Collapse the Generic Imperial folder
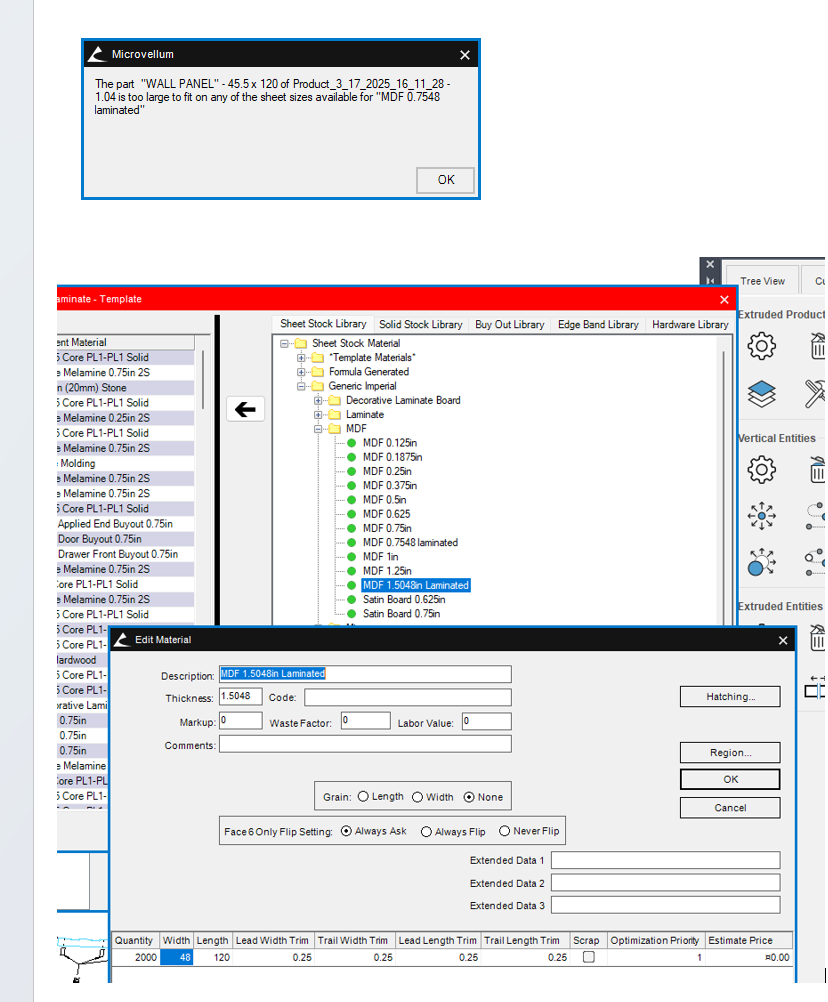This screenshot has height=1002, width=828. click(301, 386)
